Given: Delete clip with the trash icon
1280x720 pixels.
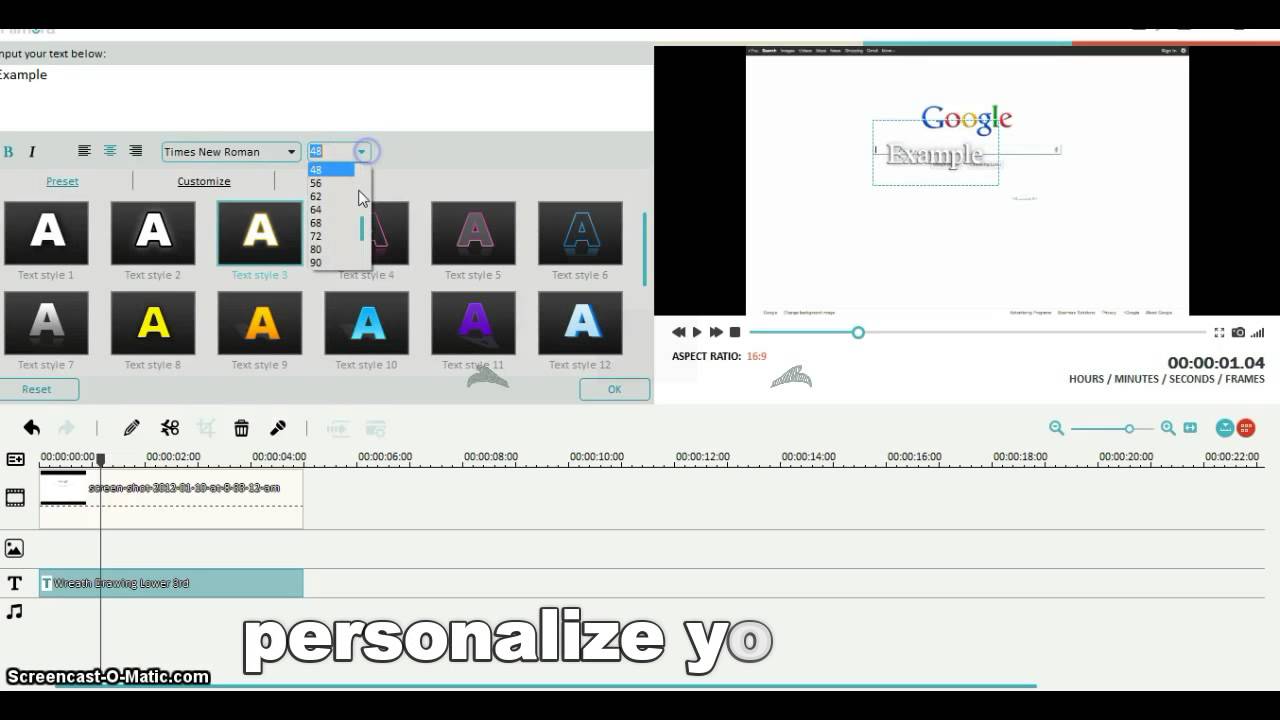Looking at the screenshot, I should click(x=241, y=428).
